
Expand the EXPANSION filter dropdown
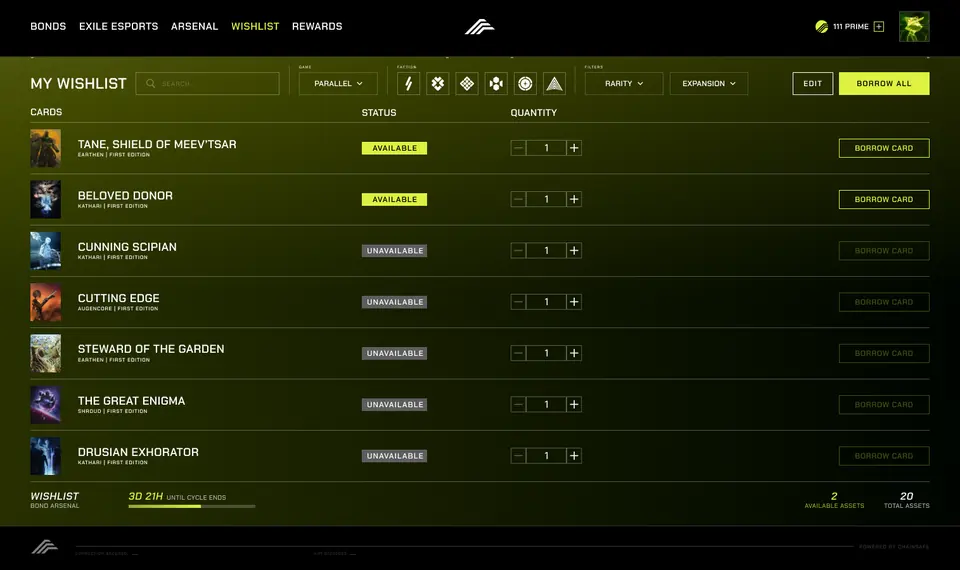(708, 83)
